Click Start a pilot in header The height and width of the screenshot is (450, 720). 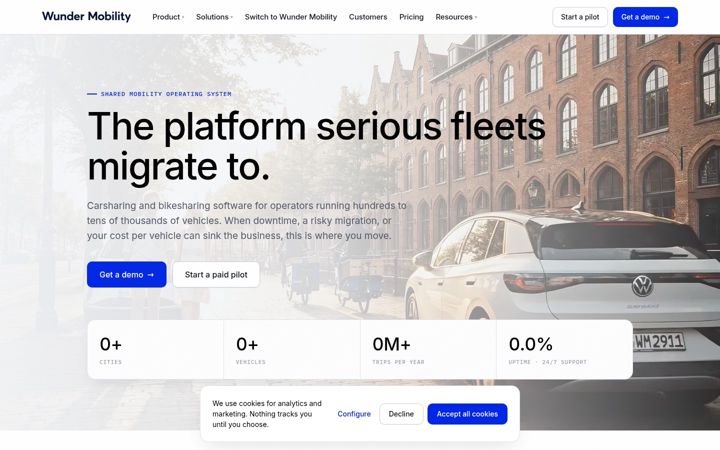click(x=580, y=17)
